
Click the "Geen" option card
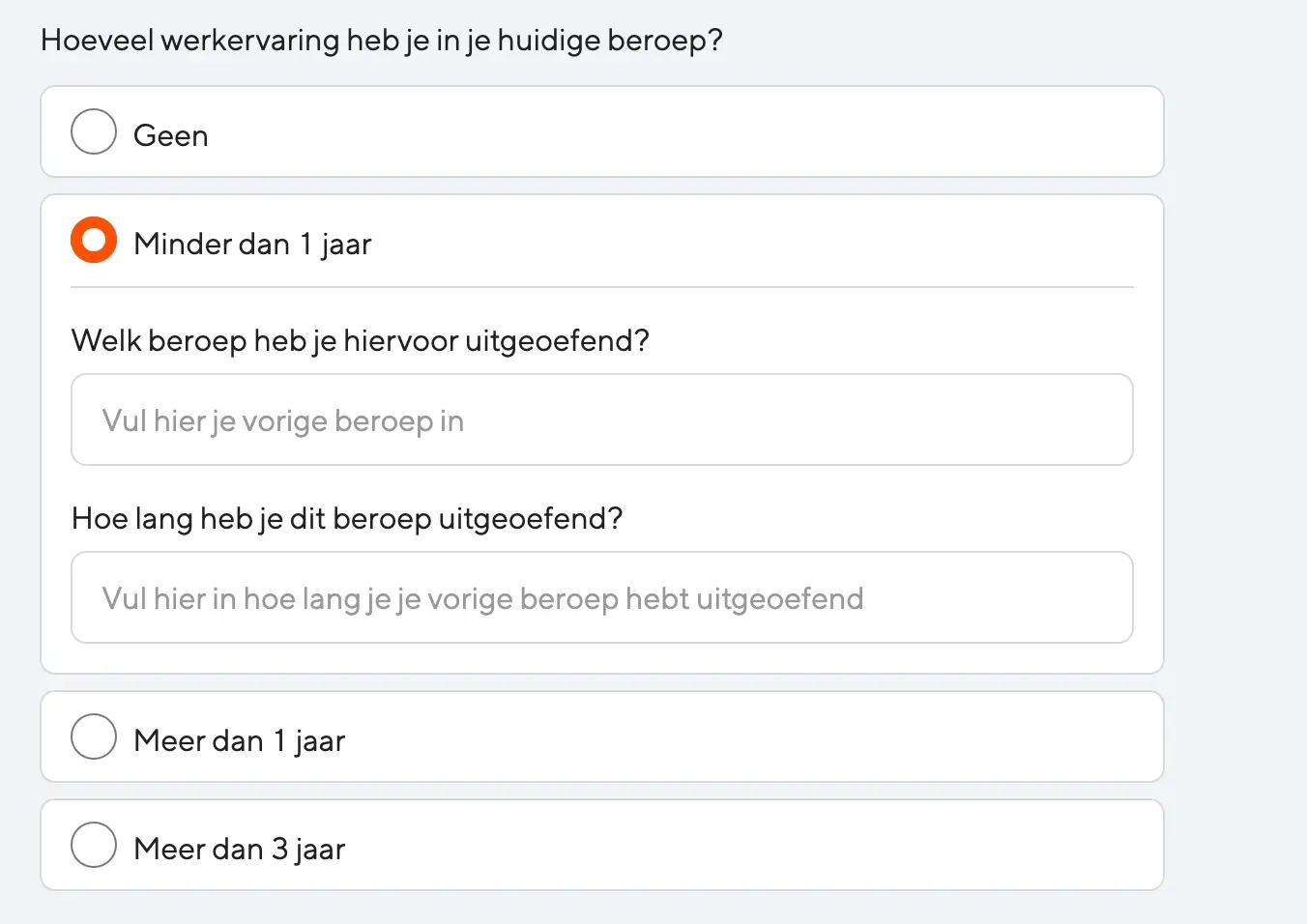pos(601,132)
